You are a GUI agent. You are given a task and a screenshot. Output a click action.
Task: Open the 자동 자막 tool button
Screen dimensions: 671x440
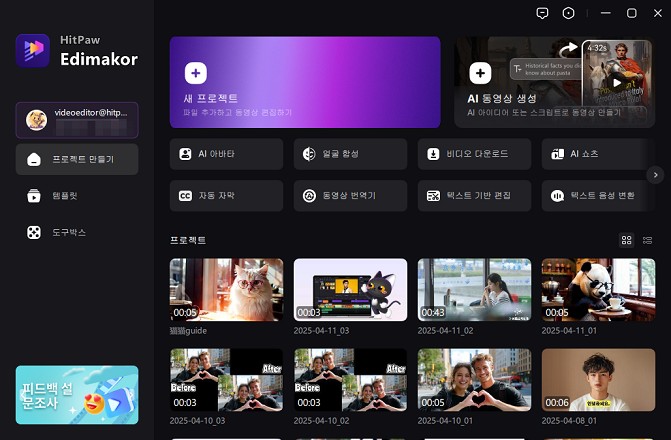click(226, 196)
